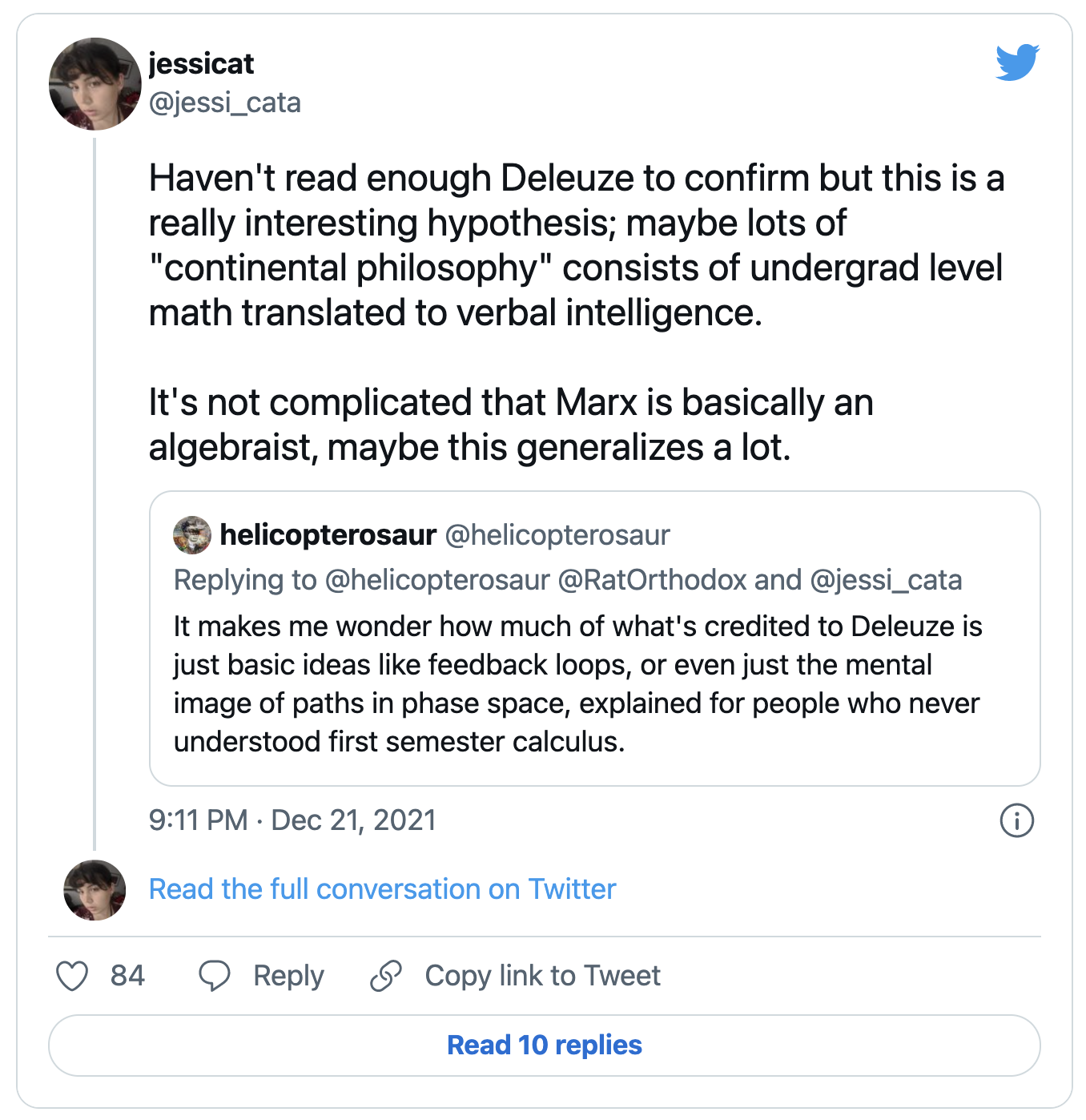
Task: Click the Reply label
Action: click(x=288, y=976)
